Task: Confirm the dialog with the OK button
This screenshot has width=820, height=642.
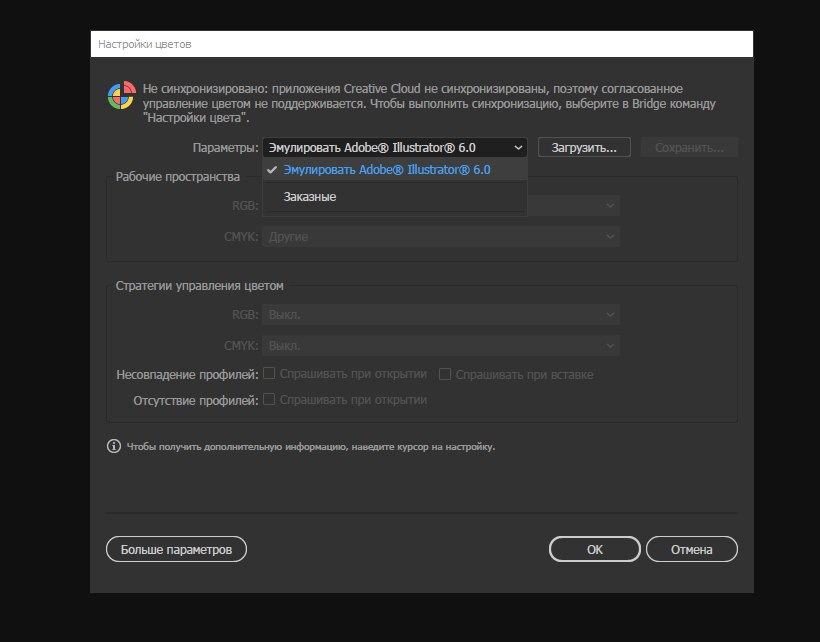Action: click(595, 549)
